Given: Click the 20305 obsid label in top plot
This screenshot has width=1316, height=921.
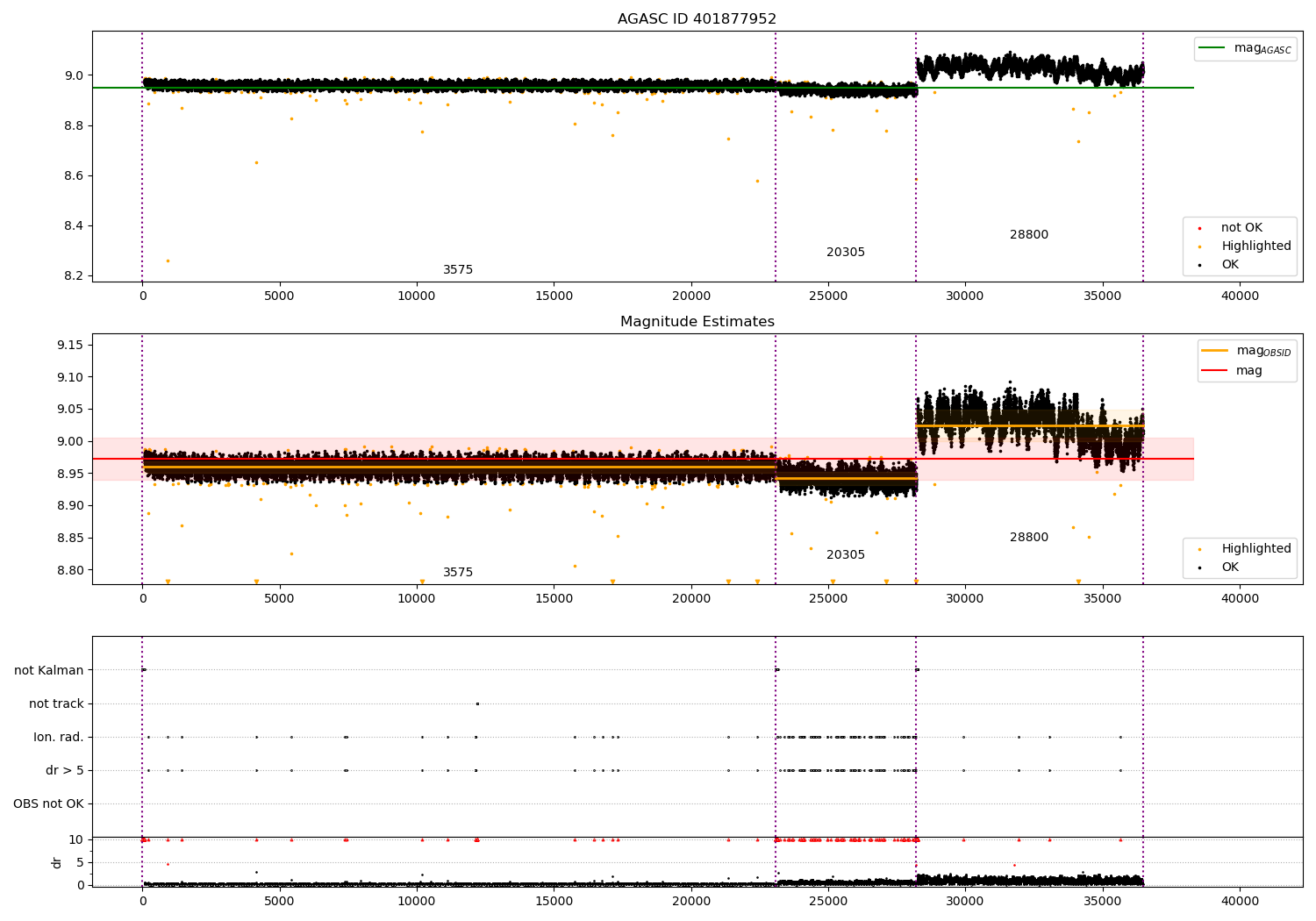Looking at the screenshot, I should point(846,253).
